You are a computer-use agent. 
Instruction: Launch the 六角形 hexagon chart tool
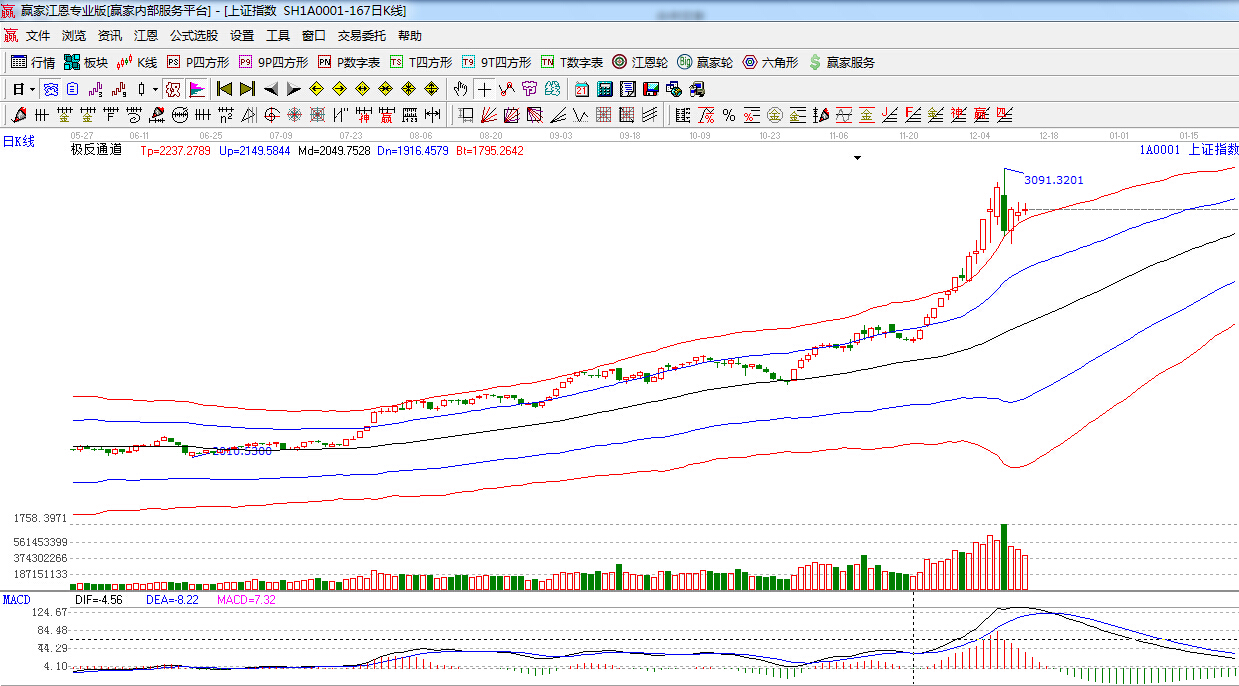click(x=770, y=62)
